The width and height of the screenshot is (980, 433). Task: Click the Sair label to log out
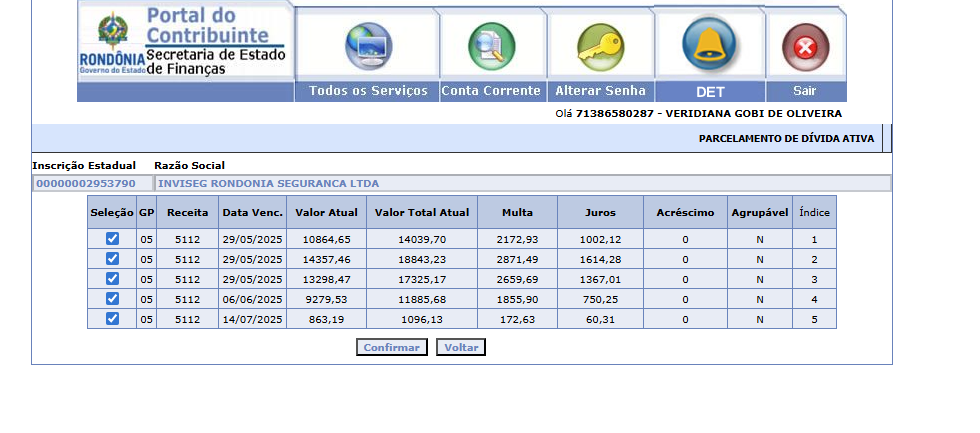[x=805, y=91]
